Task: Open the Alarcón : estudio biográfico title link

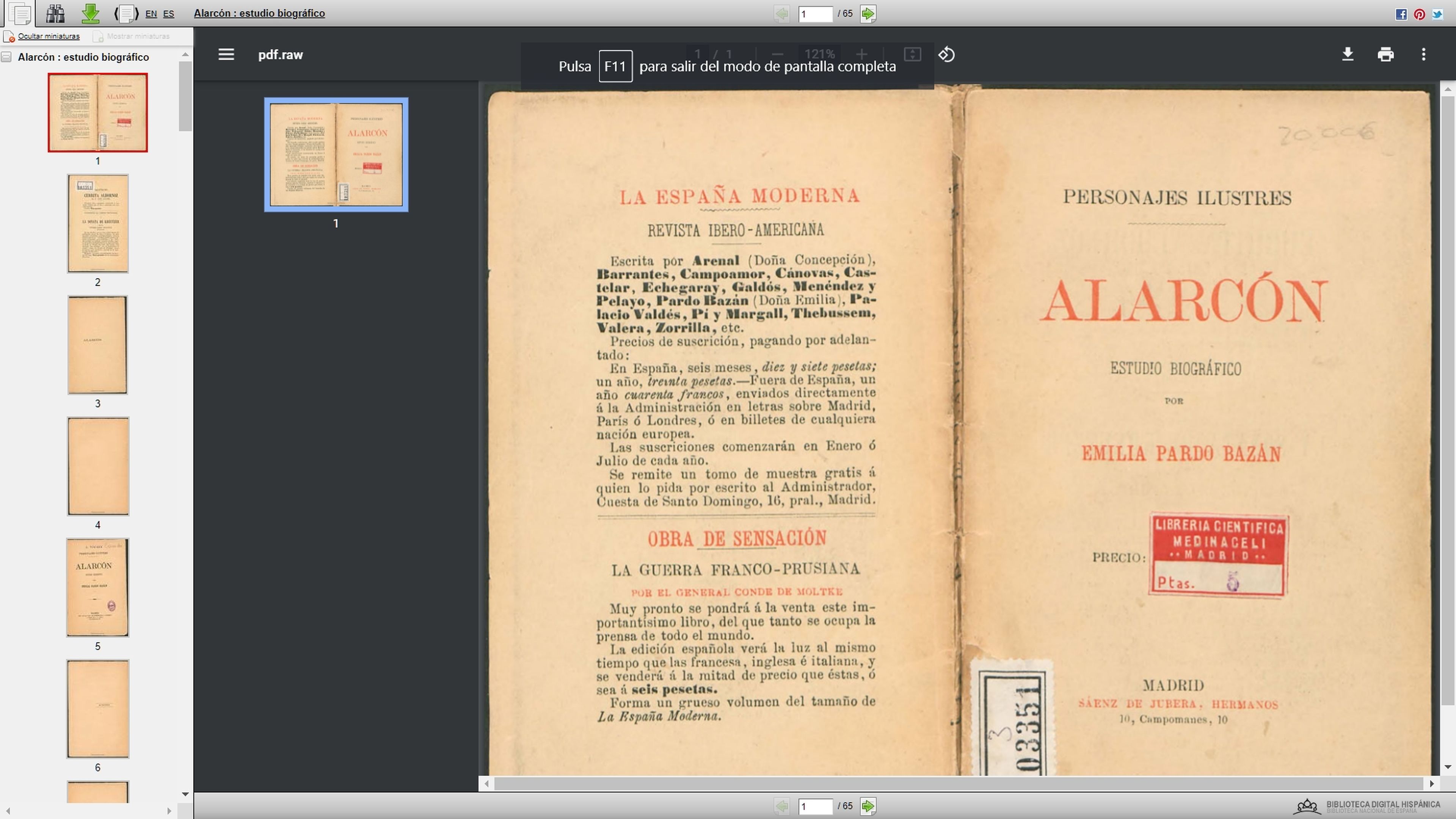Action: tap(259, 13)
